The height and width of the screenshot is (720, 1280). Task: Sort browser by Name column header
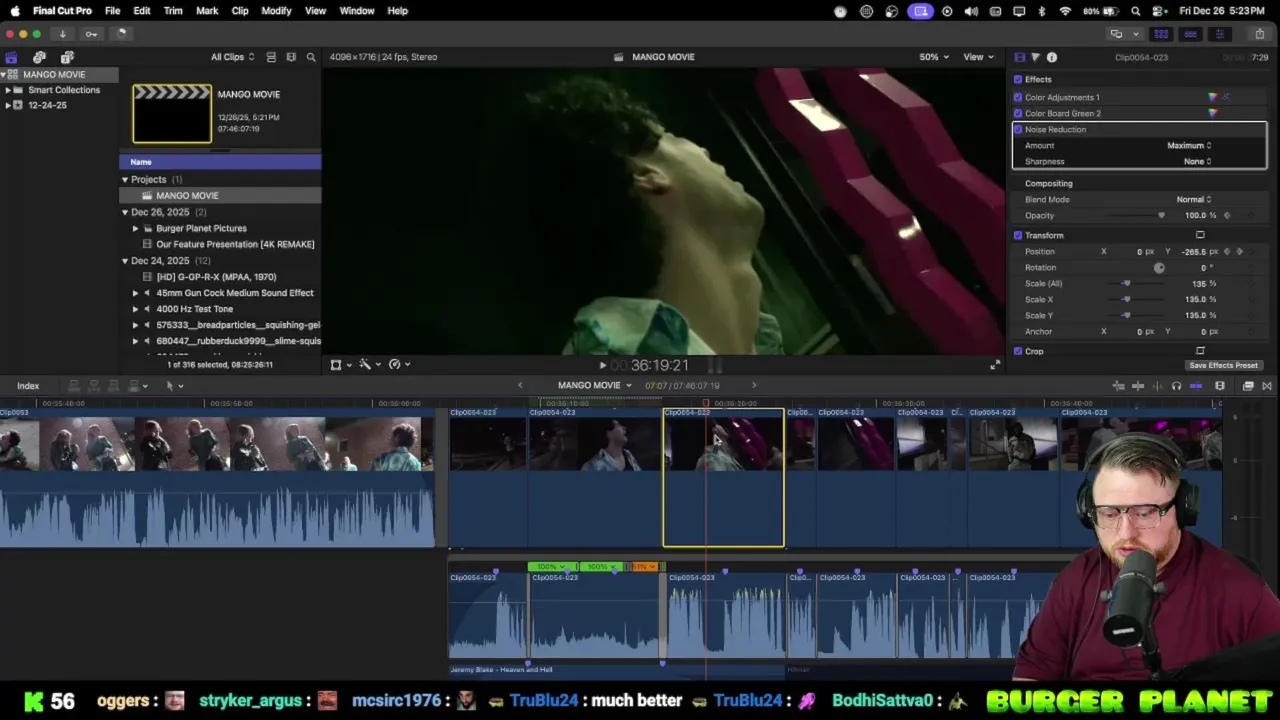pyautogui.click(x=220, y=162)
